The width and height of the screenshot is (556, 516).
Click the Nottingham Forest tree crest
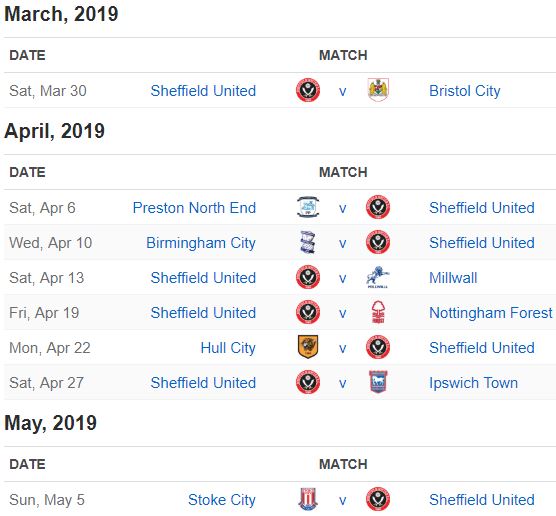[x=378, y=312]
